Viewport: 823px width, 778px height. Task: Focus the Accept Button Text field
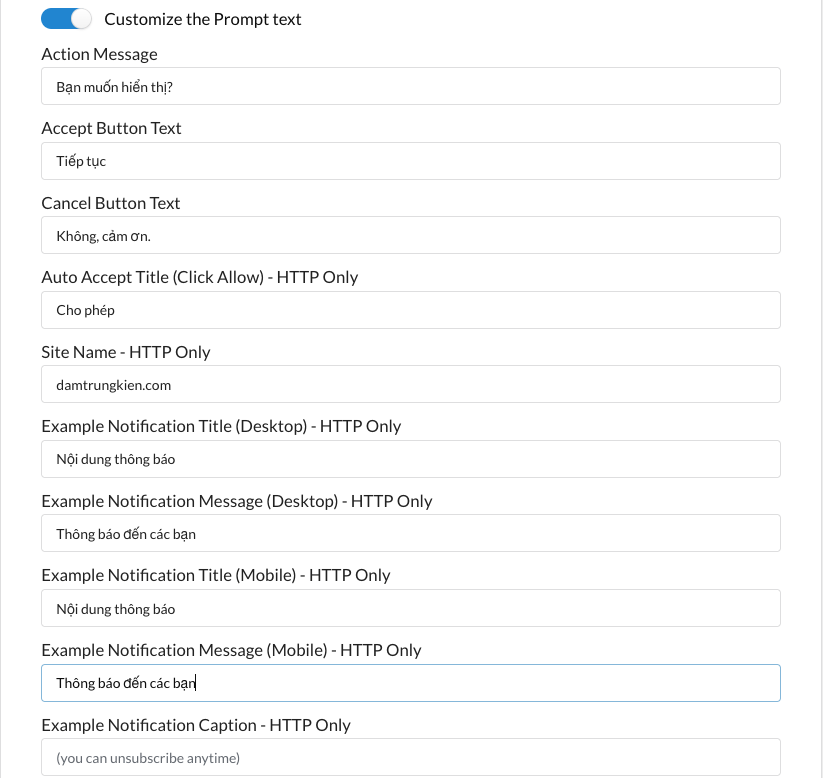(x=410, y=161)
